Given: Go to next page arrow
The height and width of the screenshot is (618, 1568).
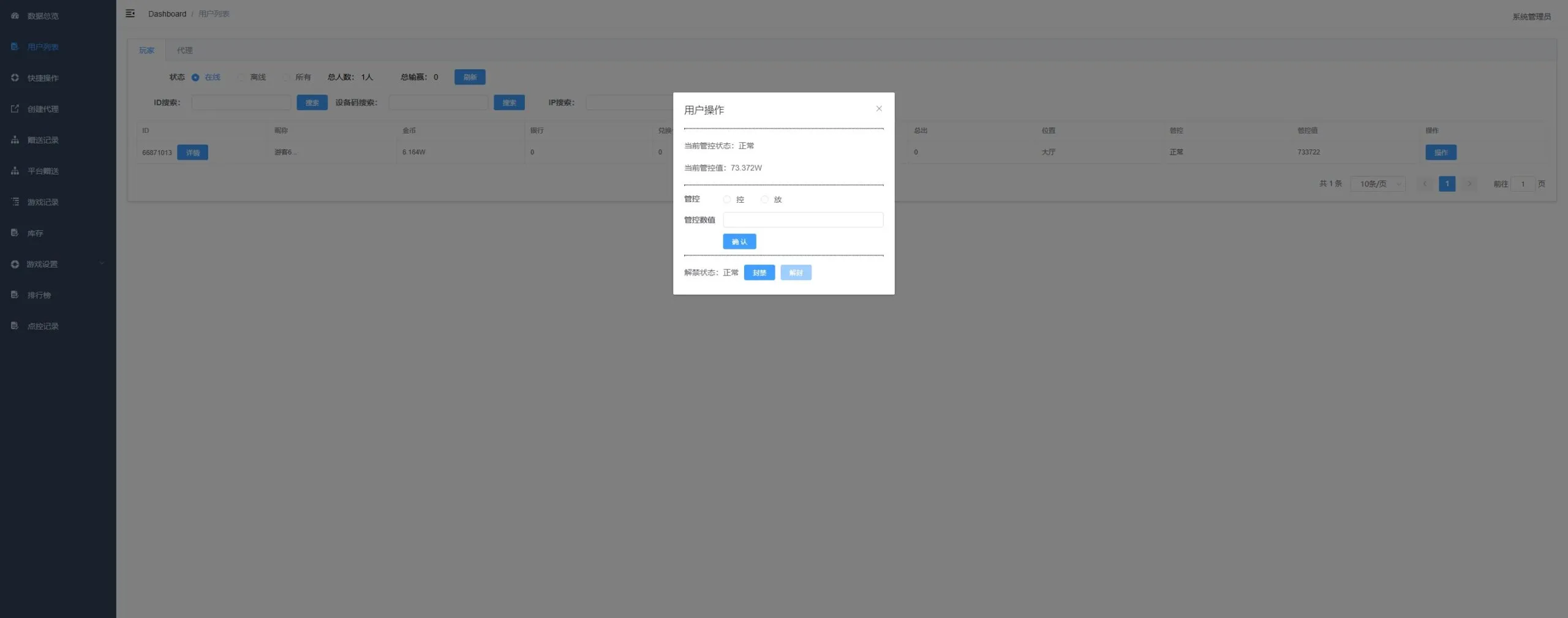Looking at the screenshot, I should coord(1469,184).
